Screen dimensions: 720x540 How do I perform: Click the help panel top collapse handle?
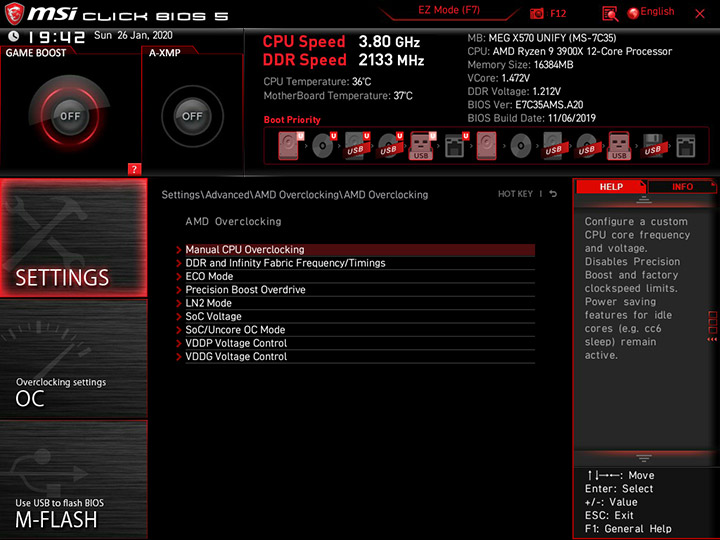[x=644, y=199]
